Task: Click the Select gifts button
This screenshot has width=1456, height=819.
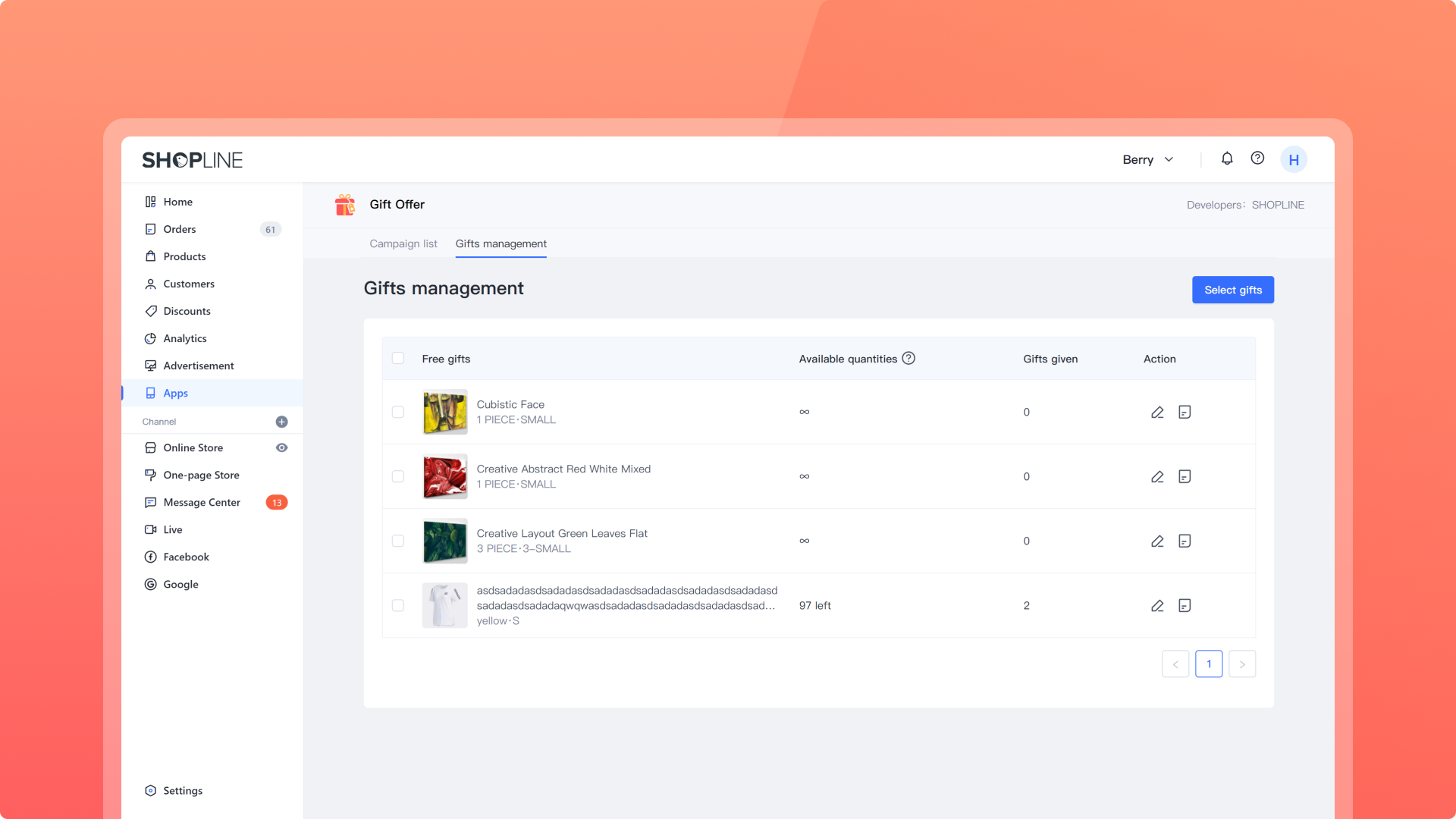Action: 1232,290
